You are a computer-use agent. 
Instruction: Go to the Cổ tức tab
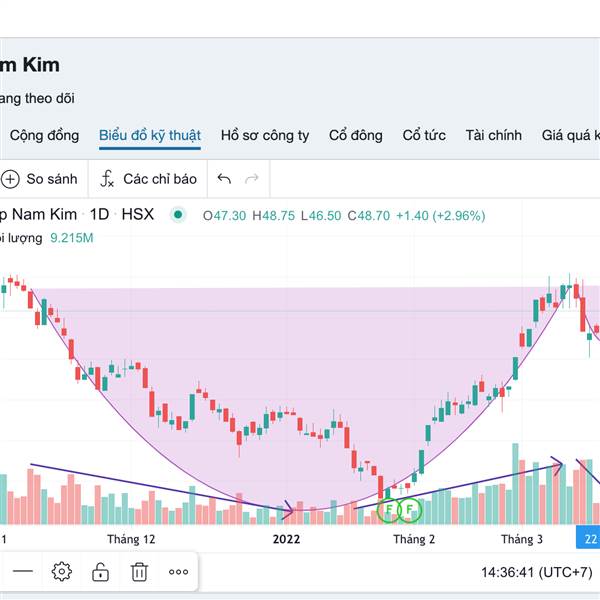pos(424,135)
